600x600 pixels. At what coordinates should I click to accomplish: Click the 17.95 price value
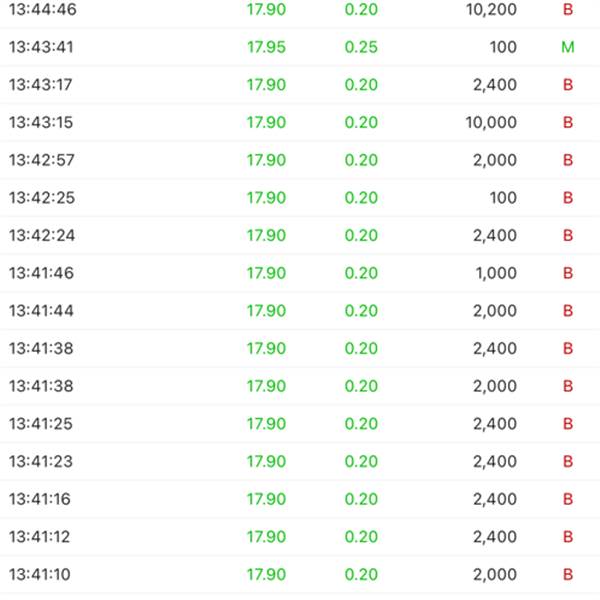pos(266,47)
